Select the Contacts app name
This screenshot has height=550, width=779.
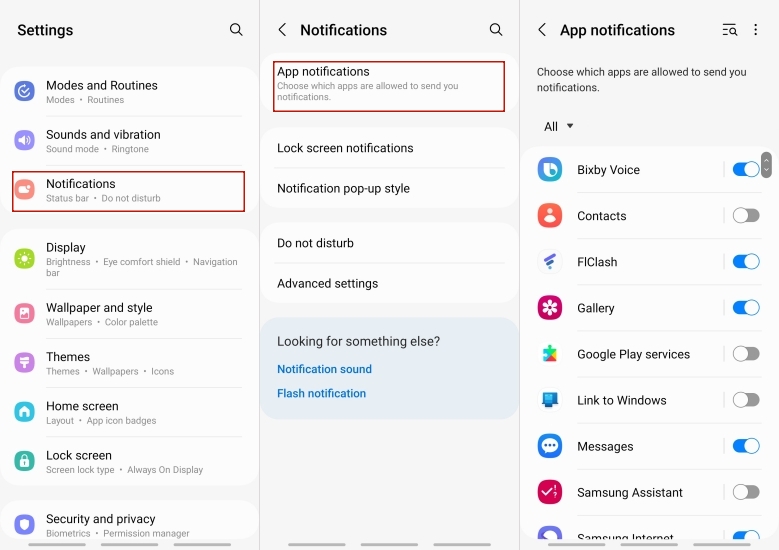[602, 216]
